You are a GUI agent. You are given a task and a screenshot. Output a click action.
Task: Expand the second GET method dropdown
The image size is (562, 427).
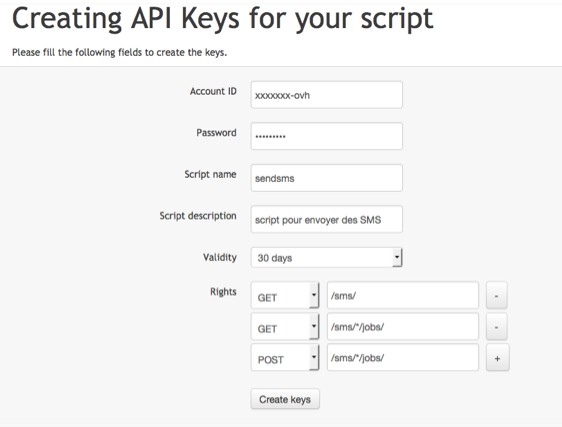pos(285,327)
